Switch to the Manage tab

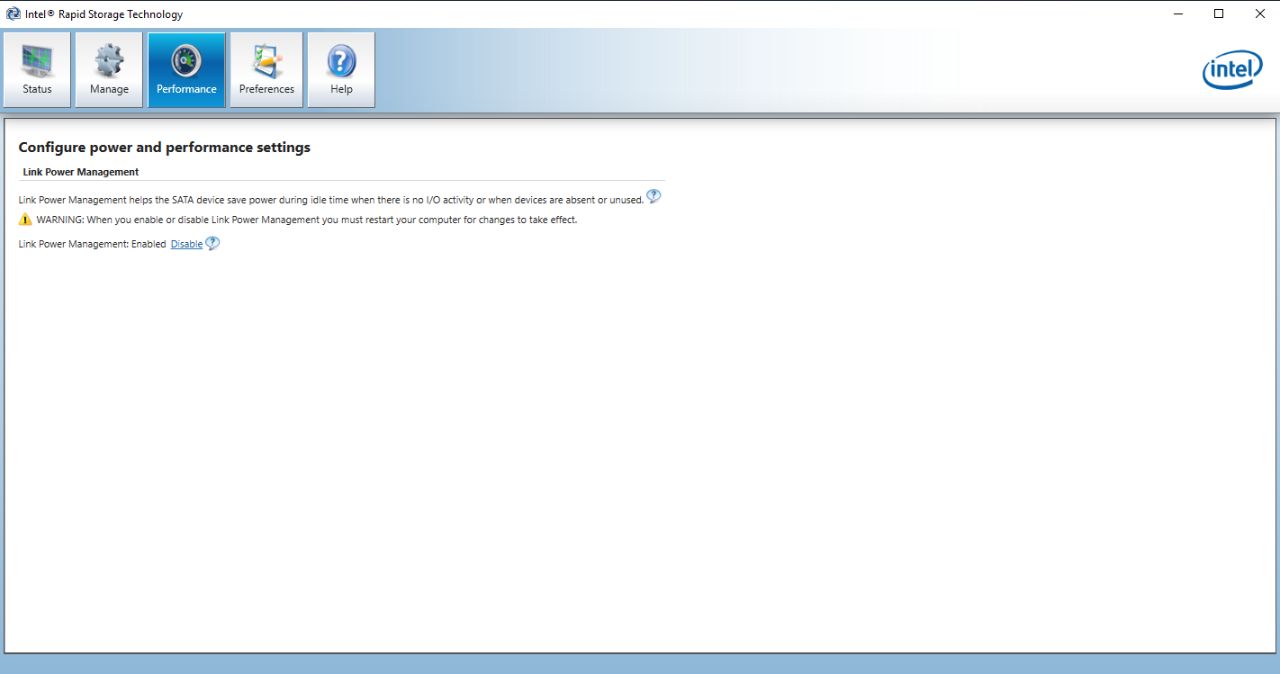109,69
